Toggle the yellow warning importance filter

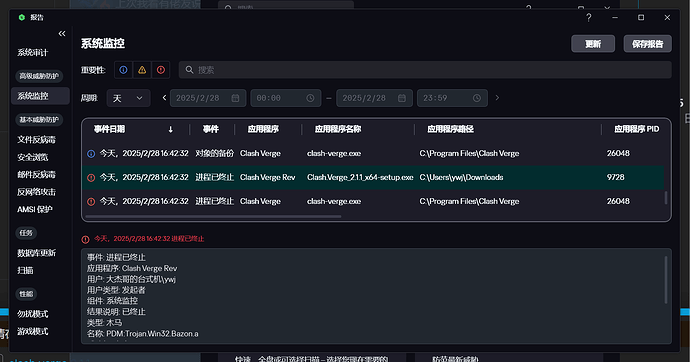(x=142, y=70)
